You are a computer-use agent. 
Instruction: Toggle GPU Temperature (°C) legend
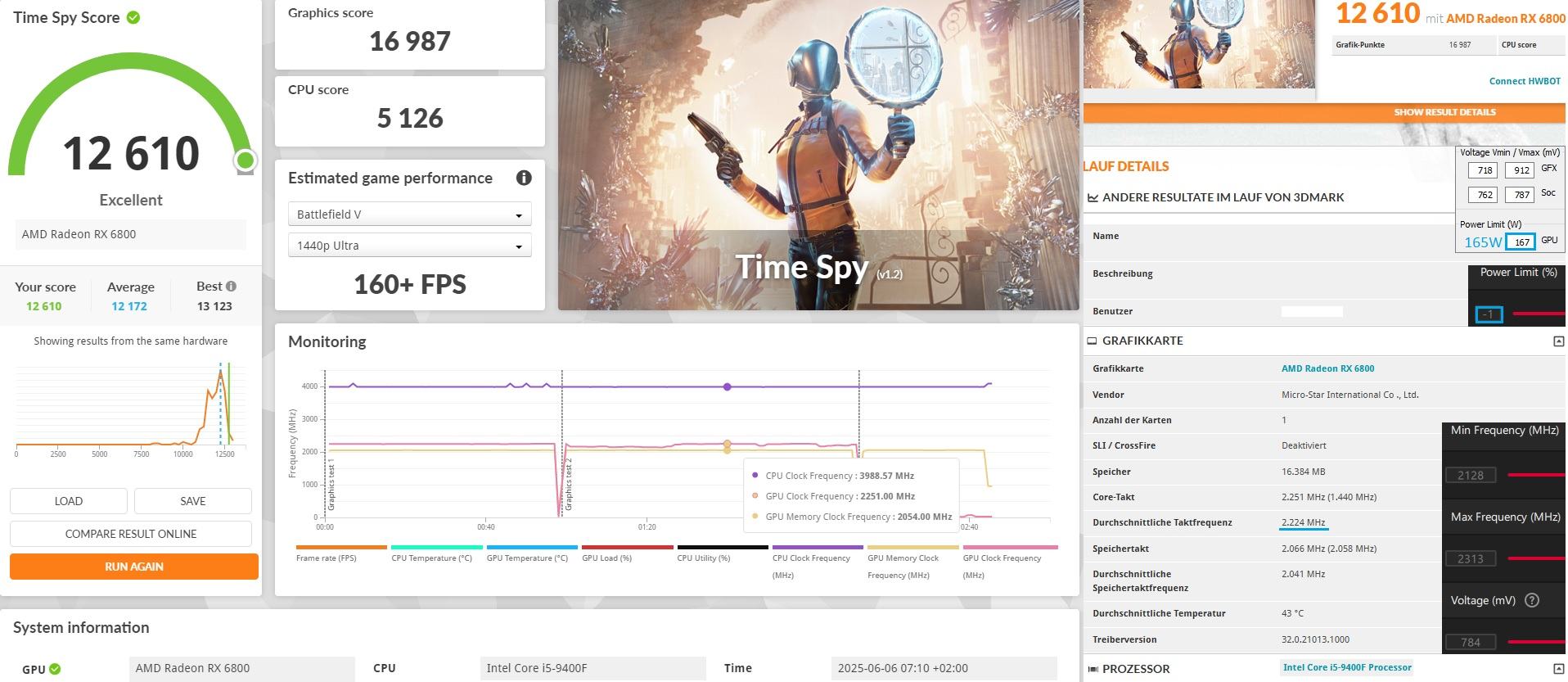point(532,554)
